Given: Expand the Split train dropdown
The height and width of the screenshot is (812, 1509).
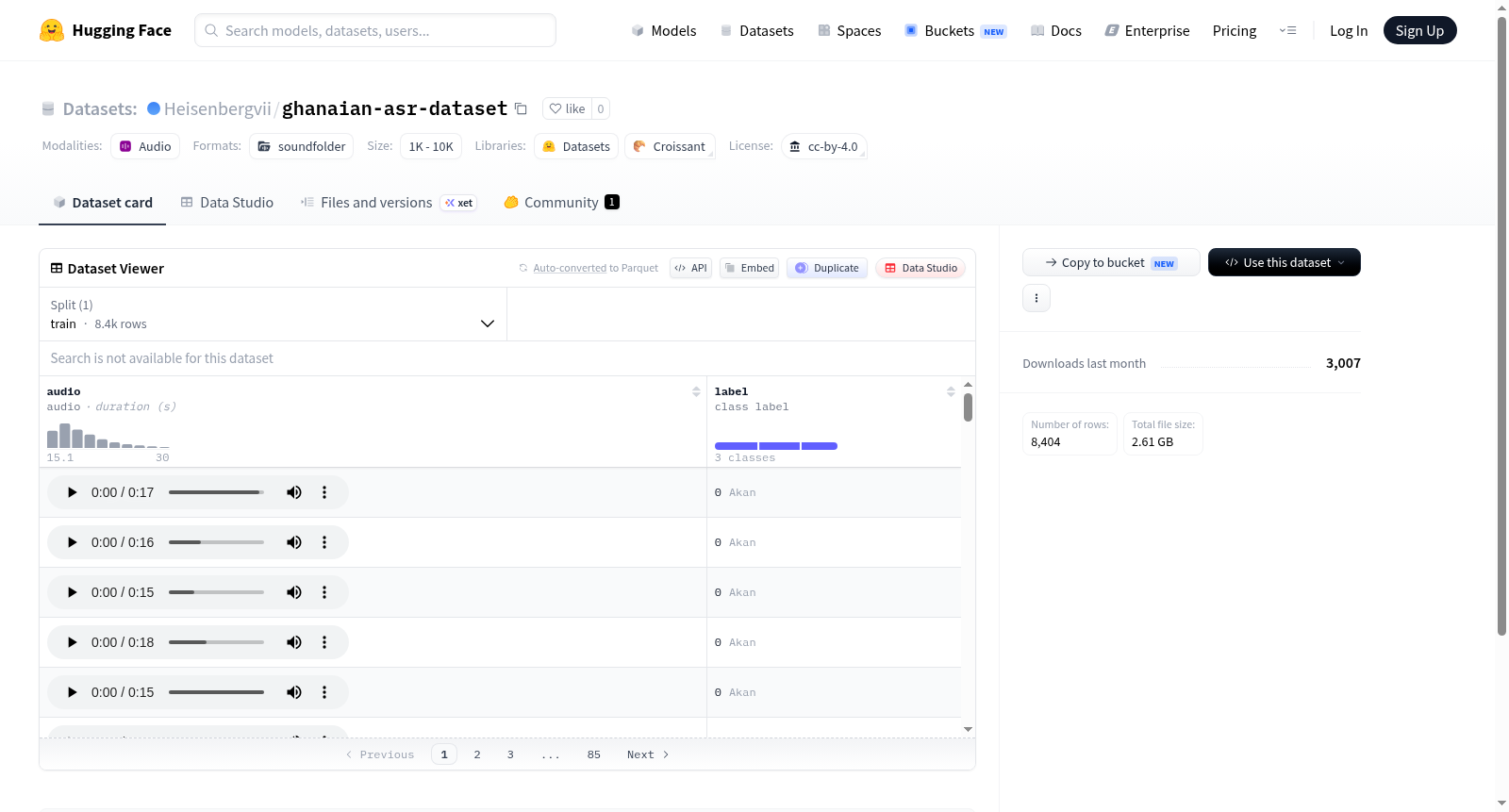Looking at the screenshot, I should coord(273,314).
